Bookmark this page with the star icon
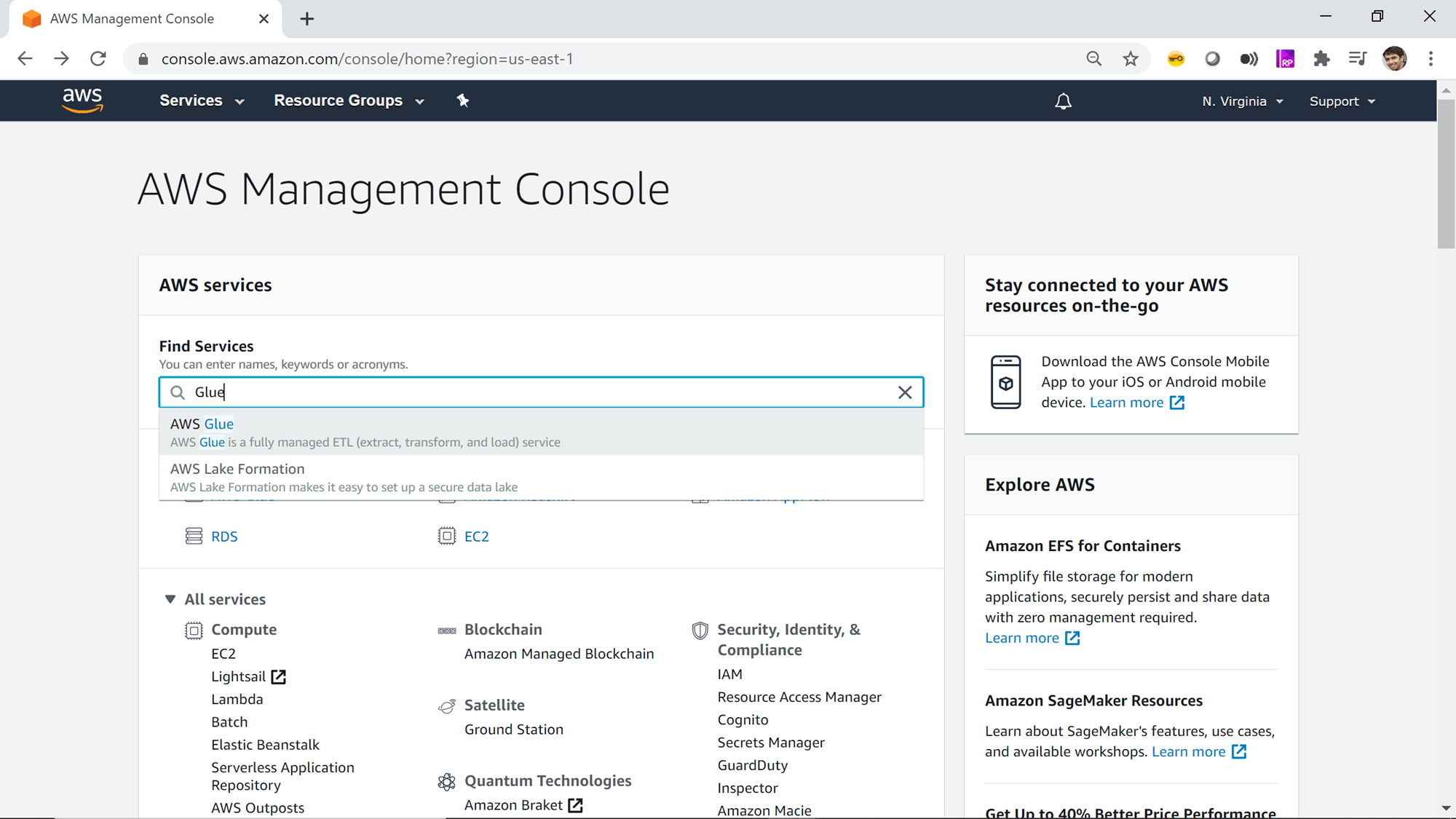This screenshot has width=1456, height=819. (x=1130, y=59)
